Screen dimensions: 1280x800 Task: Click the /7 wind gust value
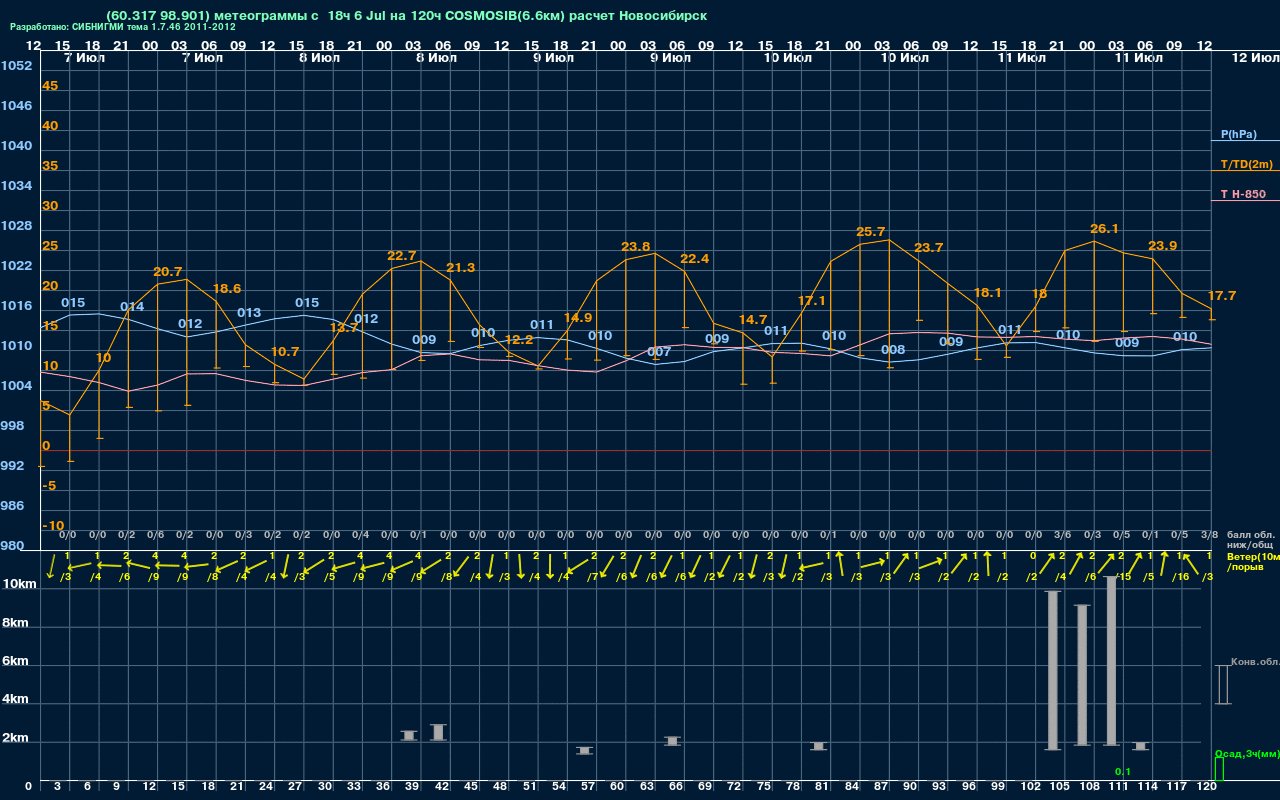[594, 577]
